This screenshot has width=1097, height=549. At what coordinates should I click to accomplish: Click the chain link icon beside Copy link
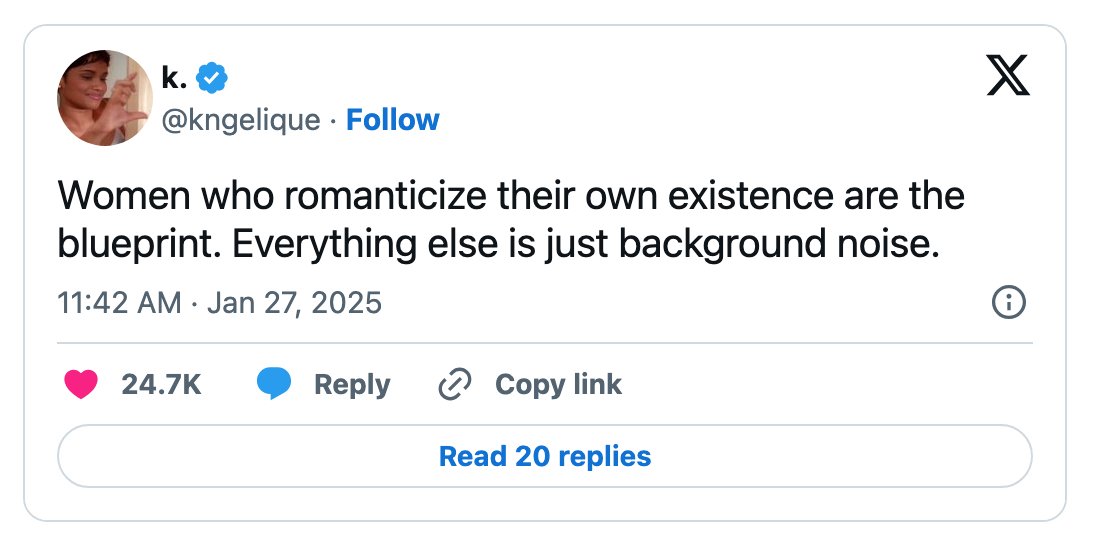coord(455,385)
